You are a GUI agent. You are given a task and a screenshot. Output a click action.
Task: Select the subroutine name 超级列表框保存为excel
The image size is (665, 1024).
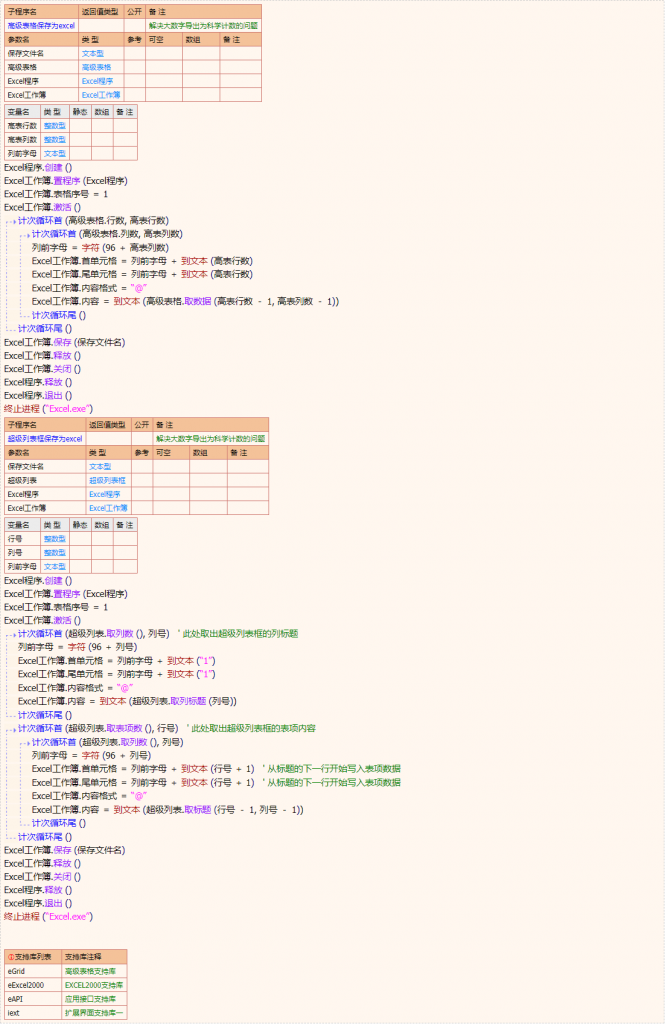pos(45,439)
